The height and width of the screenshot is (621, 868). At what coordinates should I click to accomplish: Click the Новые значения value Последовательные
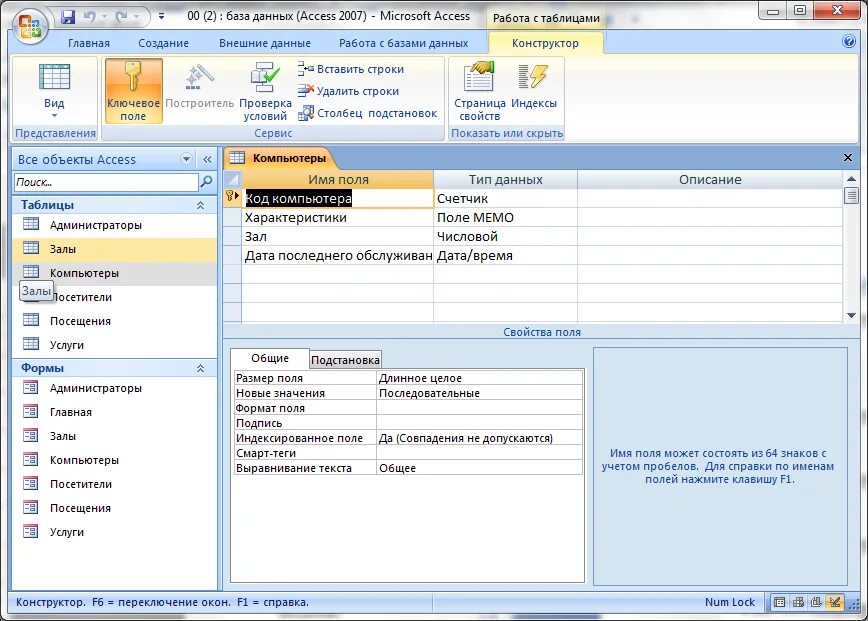coord(479,393)
